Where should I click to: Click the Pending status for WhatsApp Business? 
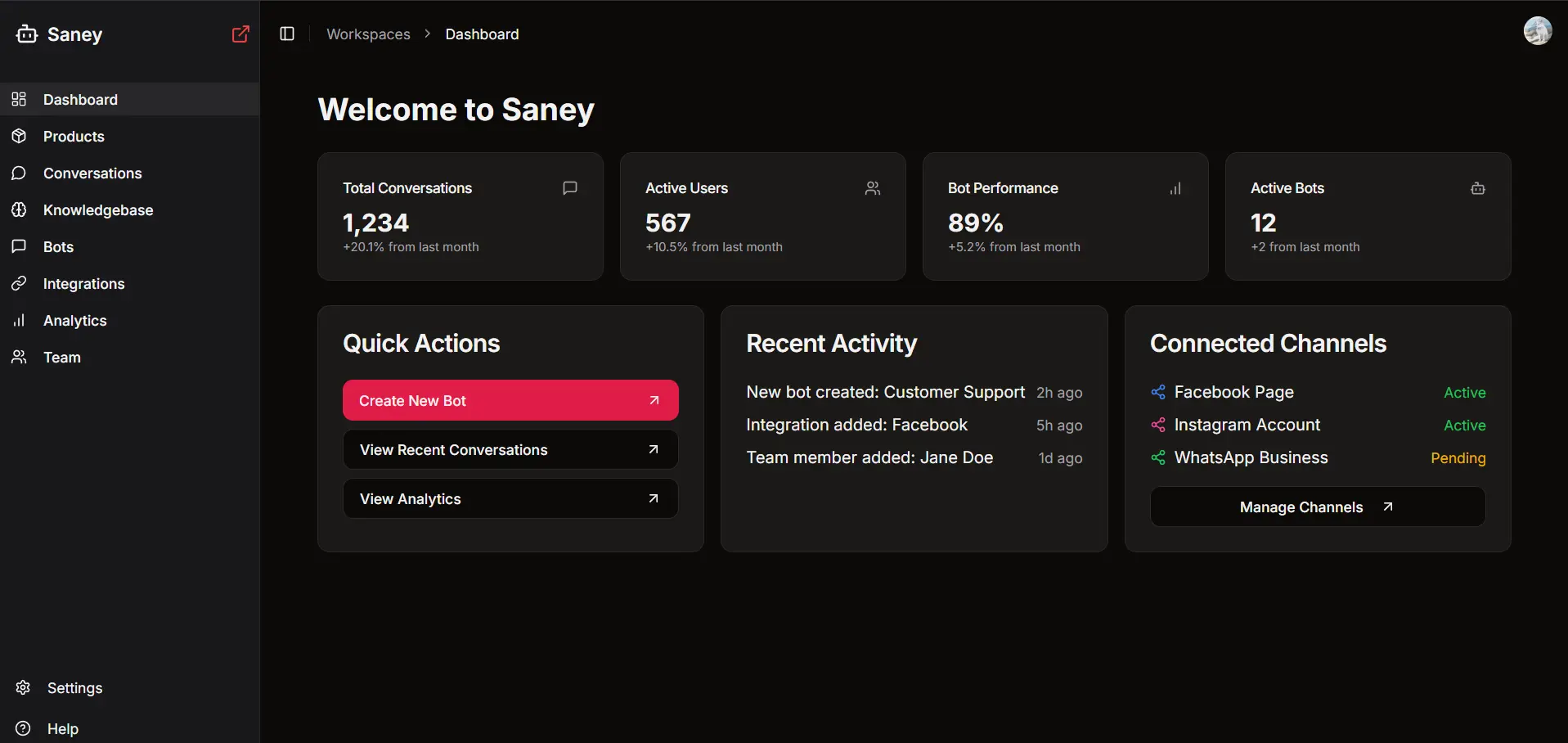pyautogui.click(x=1458, y=457)
